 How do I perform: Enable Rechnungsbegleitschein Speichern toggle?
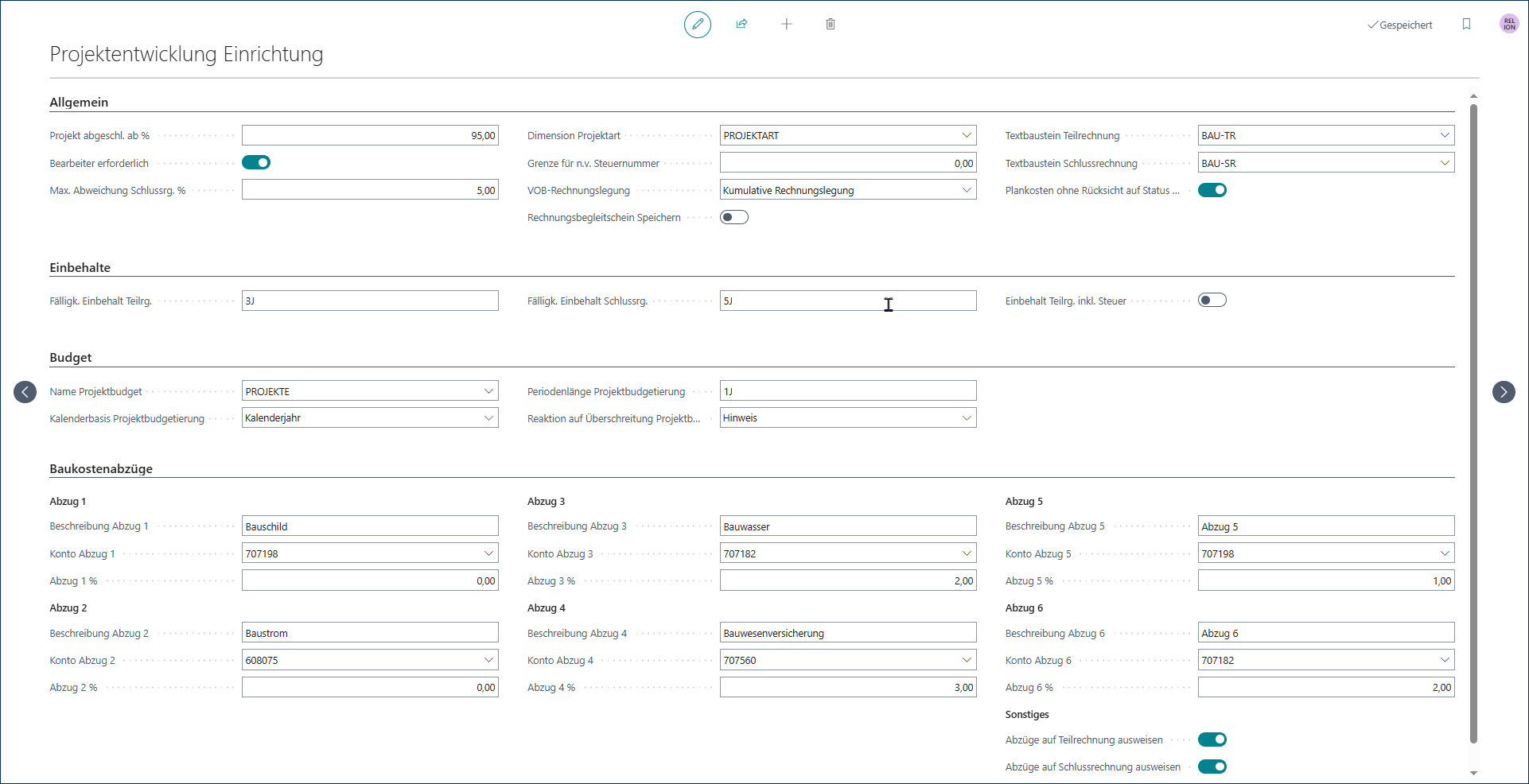733,218
